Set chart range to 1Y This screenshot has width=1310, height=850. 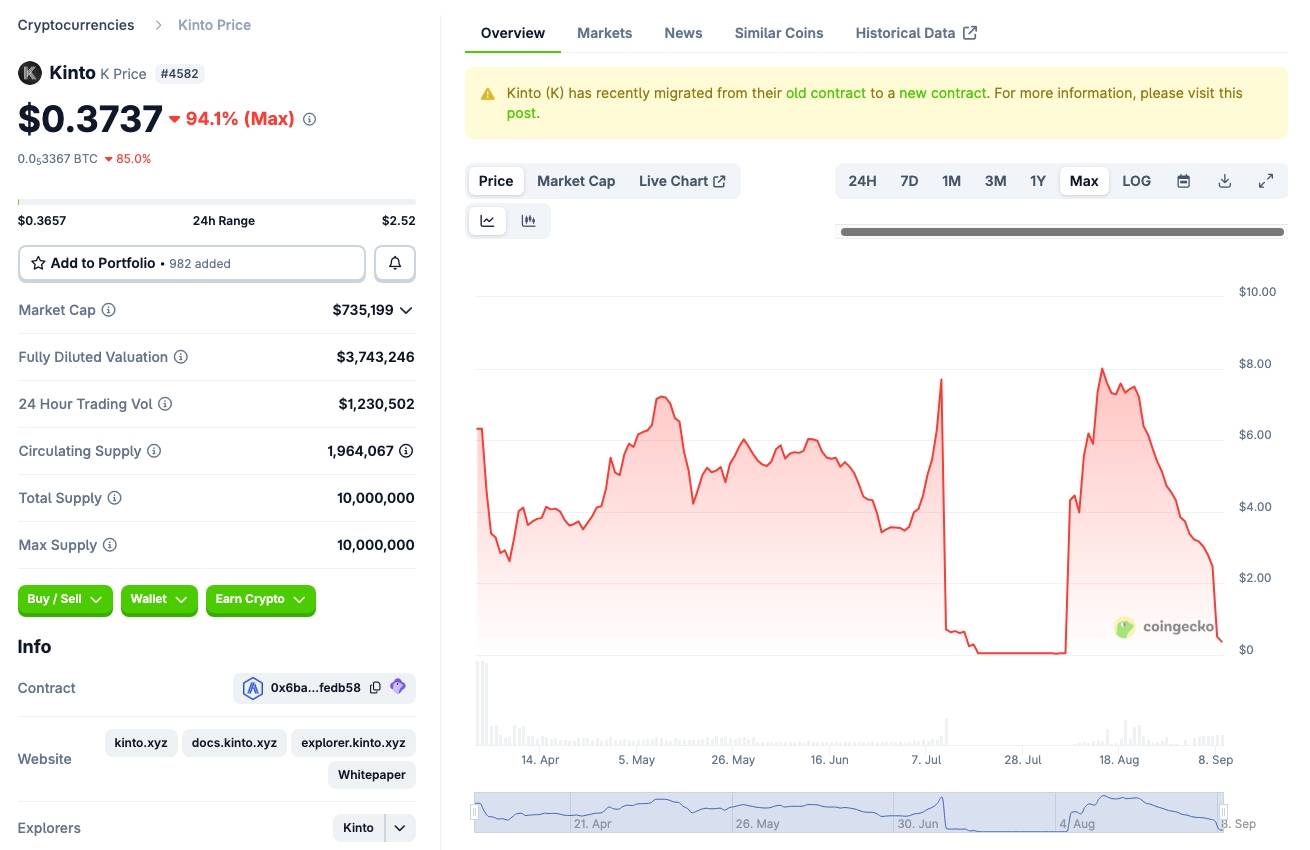coord(1038,181)
